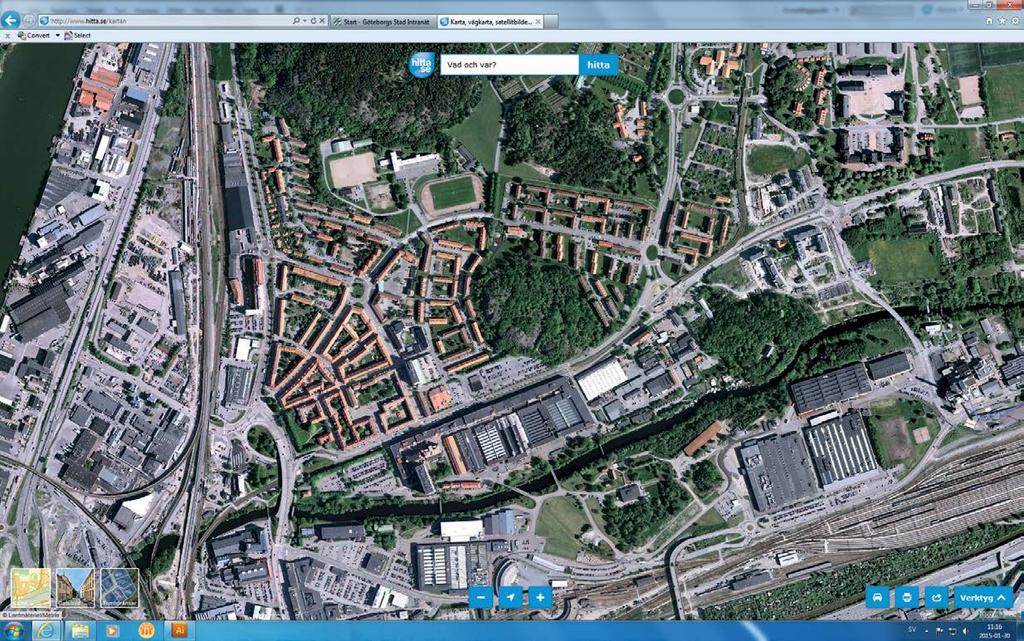The width and height of the screenshot is (1024, 641).
Task: Click the hitta.se logo
Action: (421, 65)
